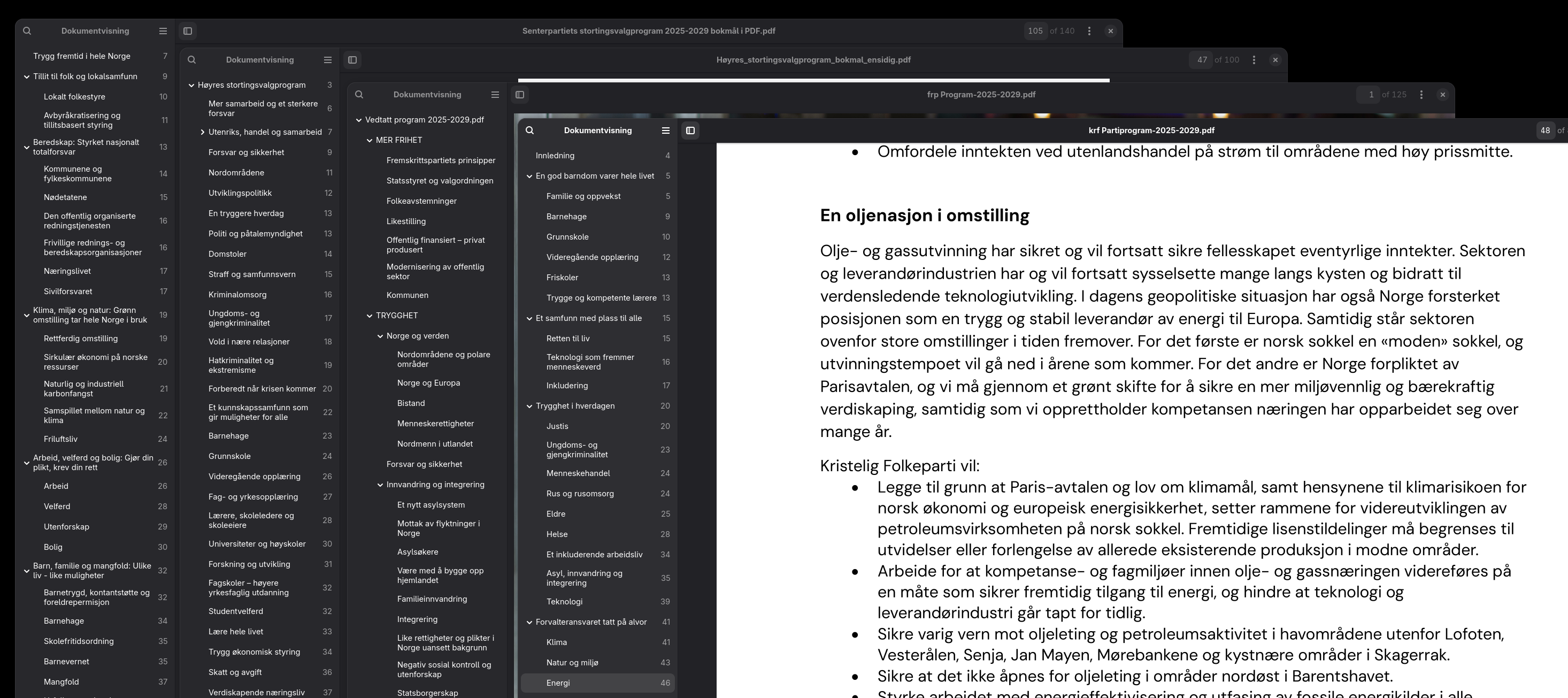Viewport: 1568px width, 698px height.
Task: Open three-dot menu of Høyre window
Action: click(x=1254, y=59)
